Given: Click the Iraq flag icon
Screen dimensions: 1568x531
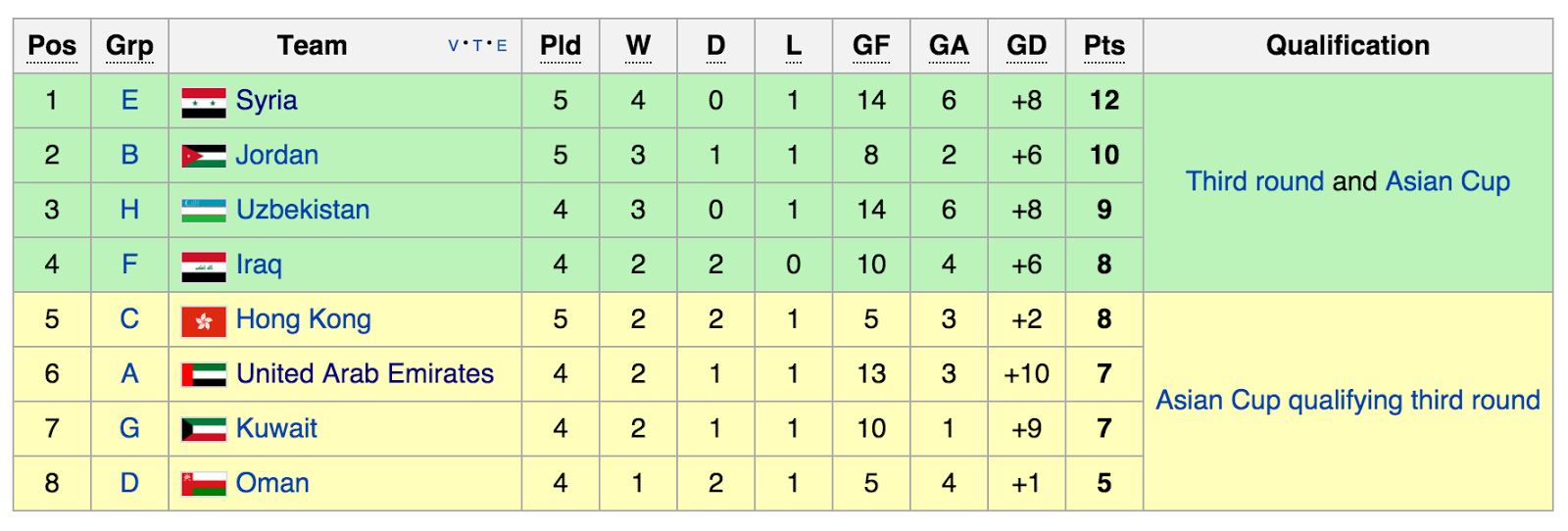Looking at the screenshot, I should point(204,265).
